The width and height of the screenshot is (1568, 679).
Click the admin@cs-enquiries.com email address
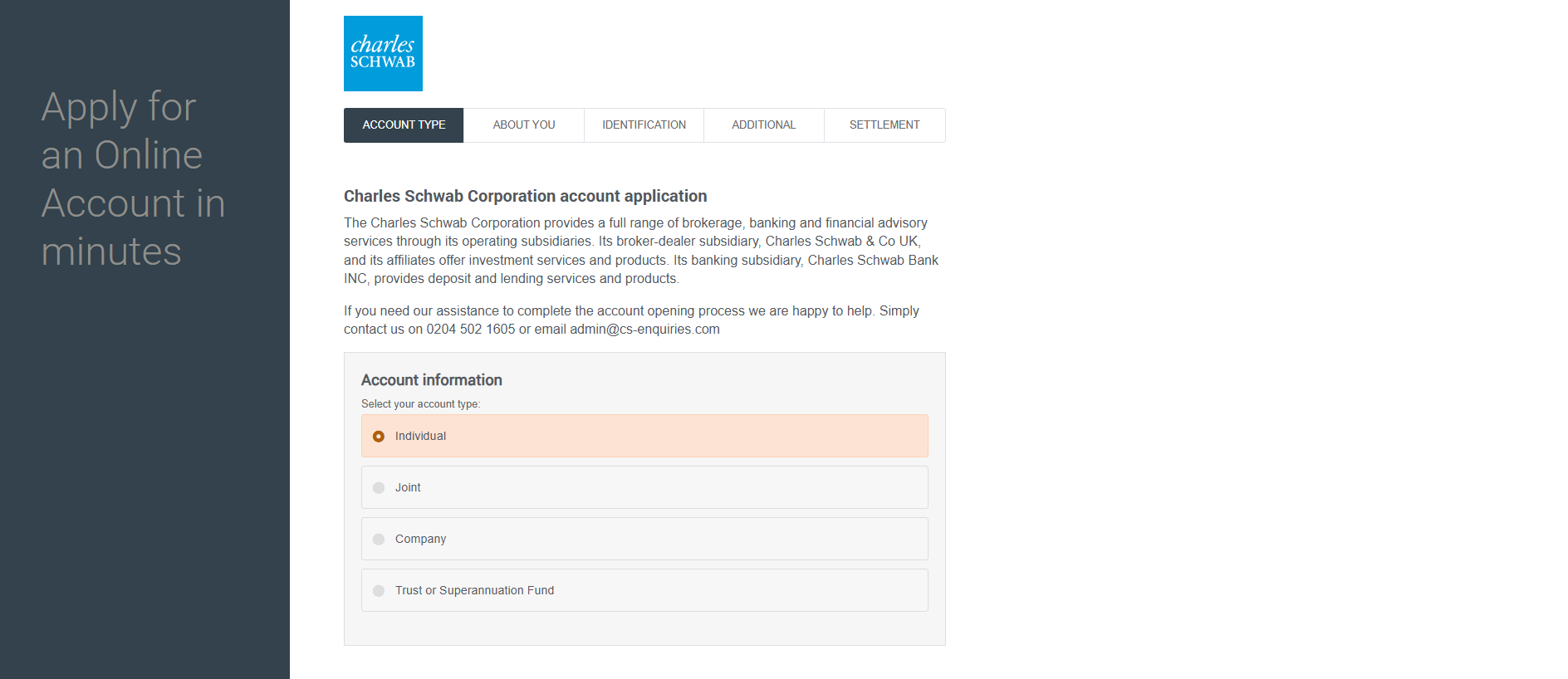coord(644,330)
